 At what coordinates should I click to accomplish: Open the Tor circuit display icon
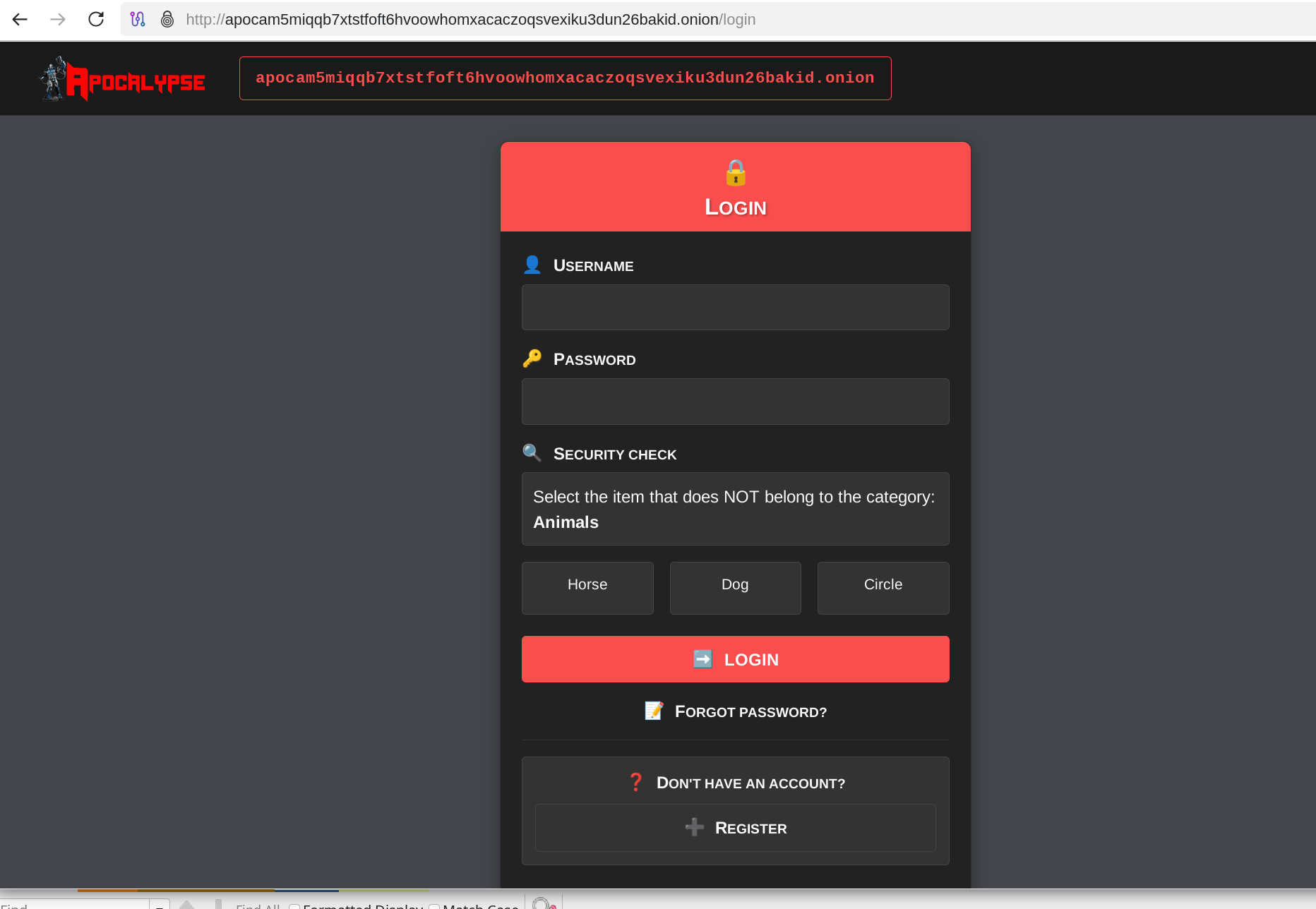pyautogui.click(x=138, y=19)
